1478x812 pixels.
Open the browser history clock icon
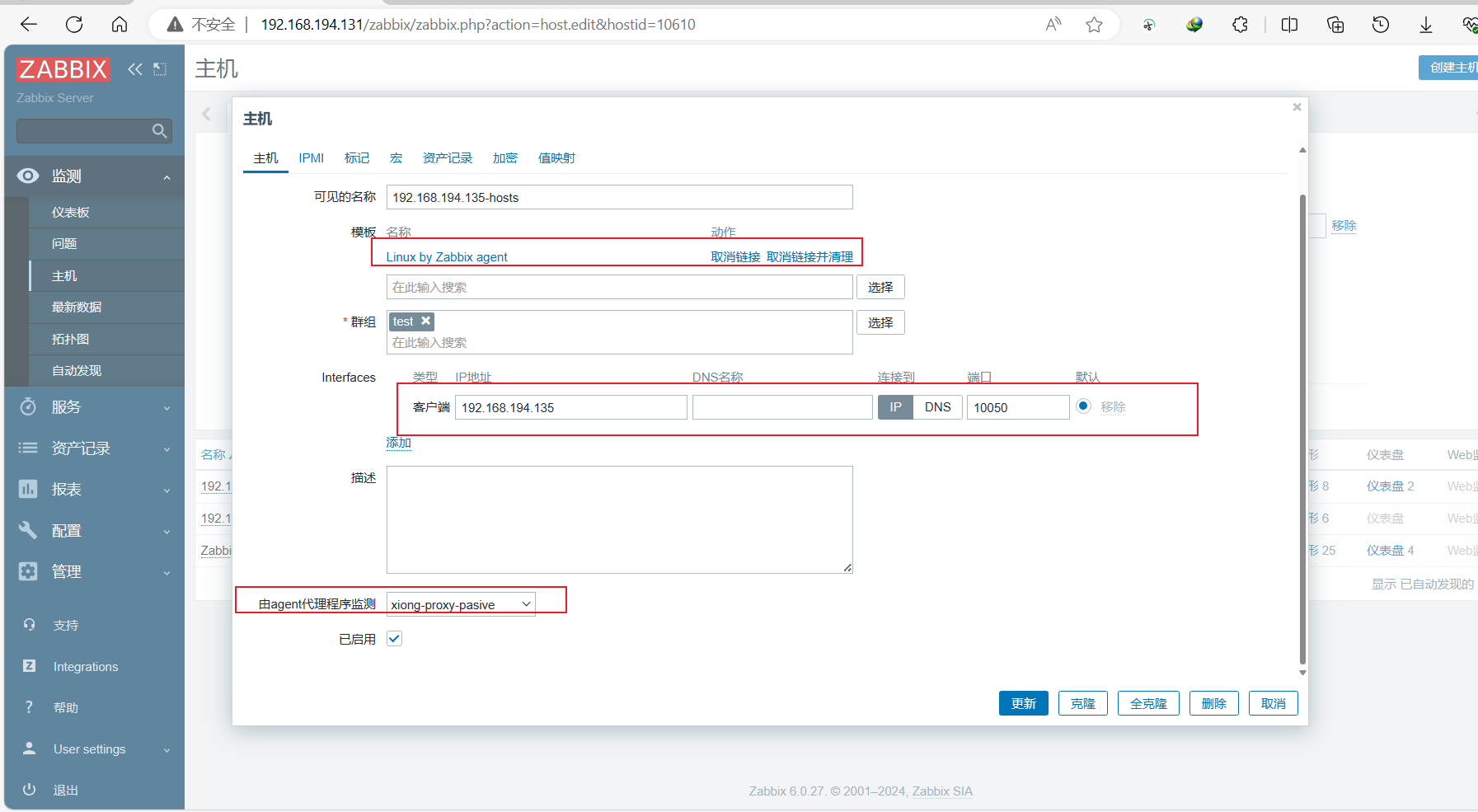1381,25
